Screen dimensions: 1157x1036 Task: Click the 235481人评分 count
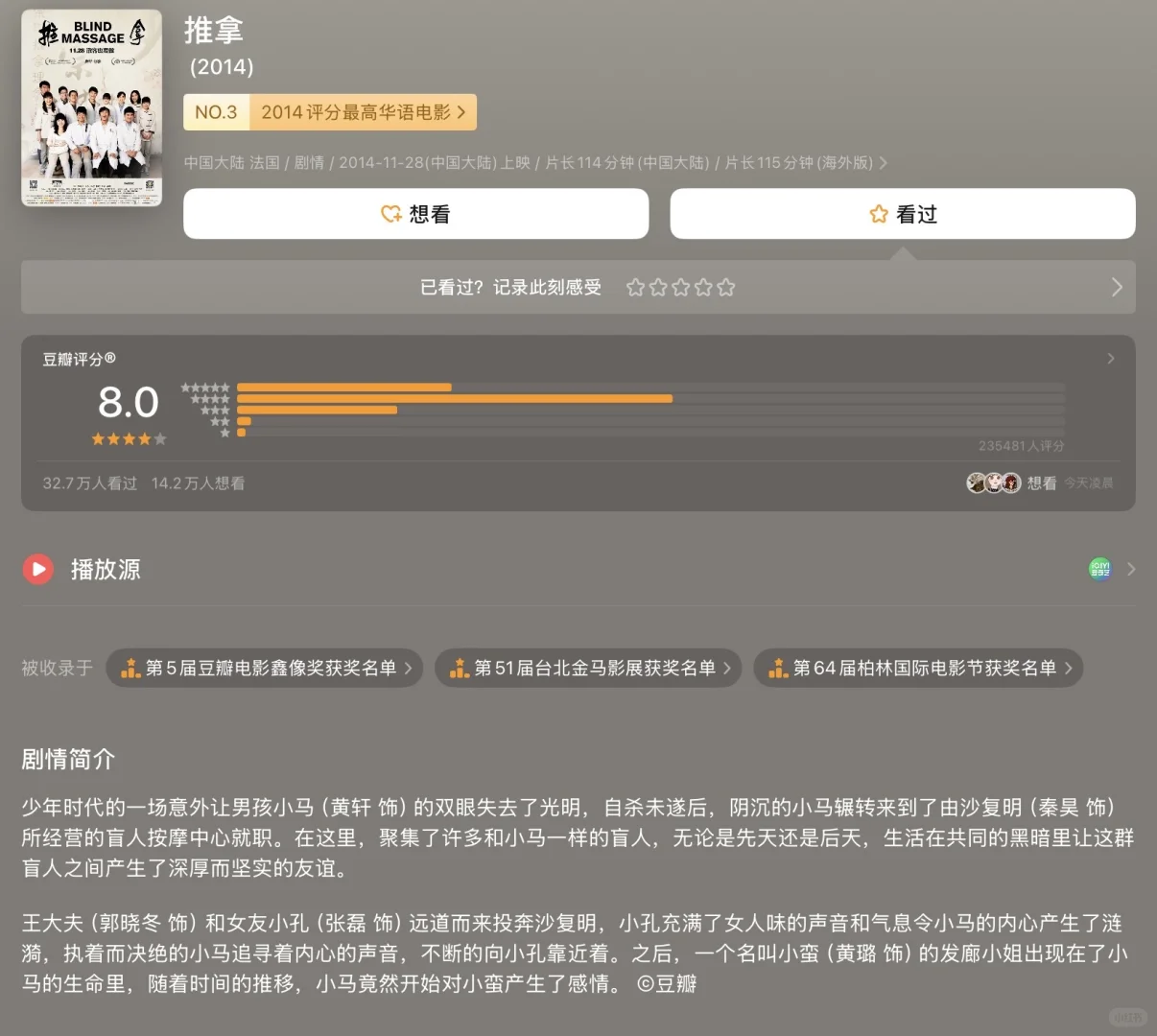(1022, 446)
